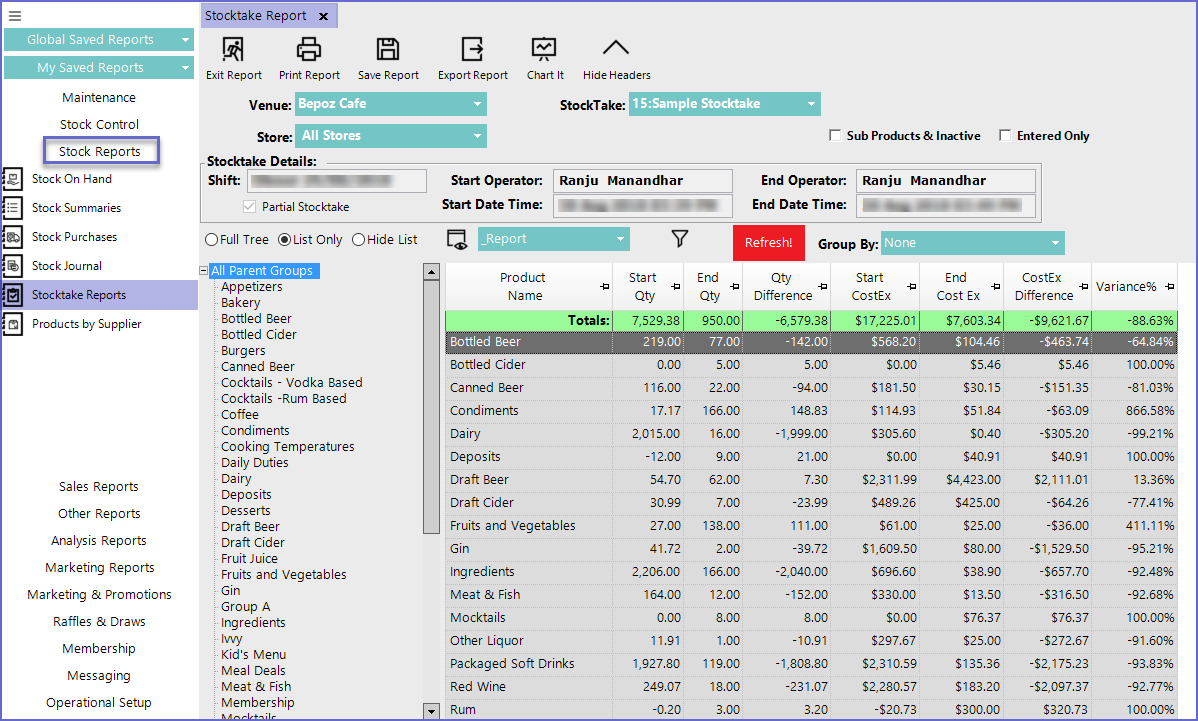Screen dimensions: 1198x721
Task: Open the hamburger menu icon
Action: click(15, 16)
